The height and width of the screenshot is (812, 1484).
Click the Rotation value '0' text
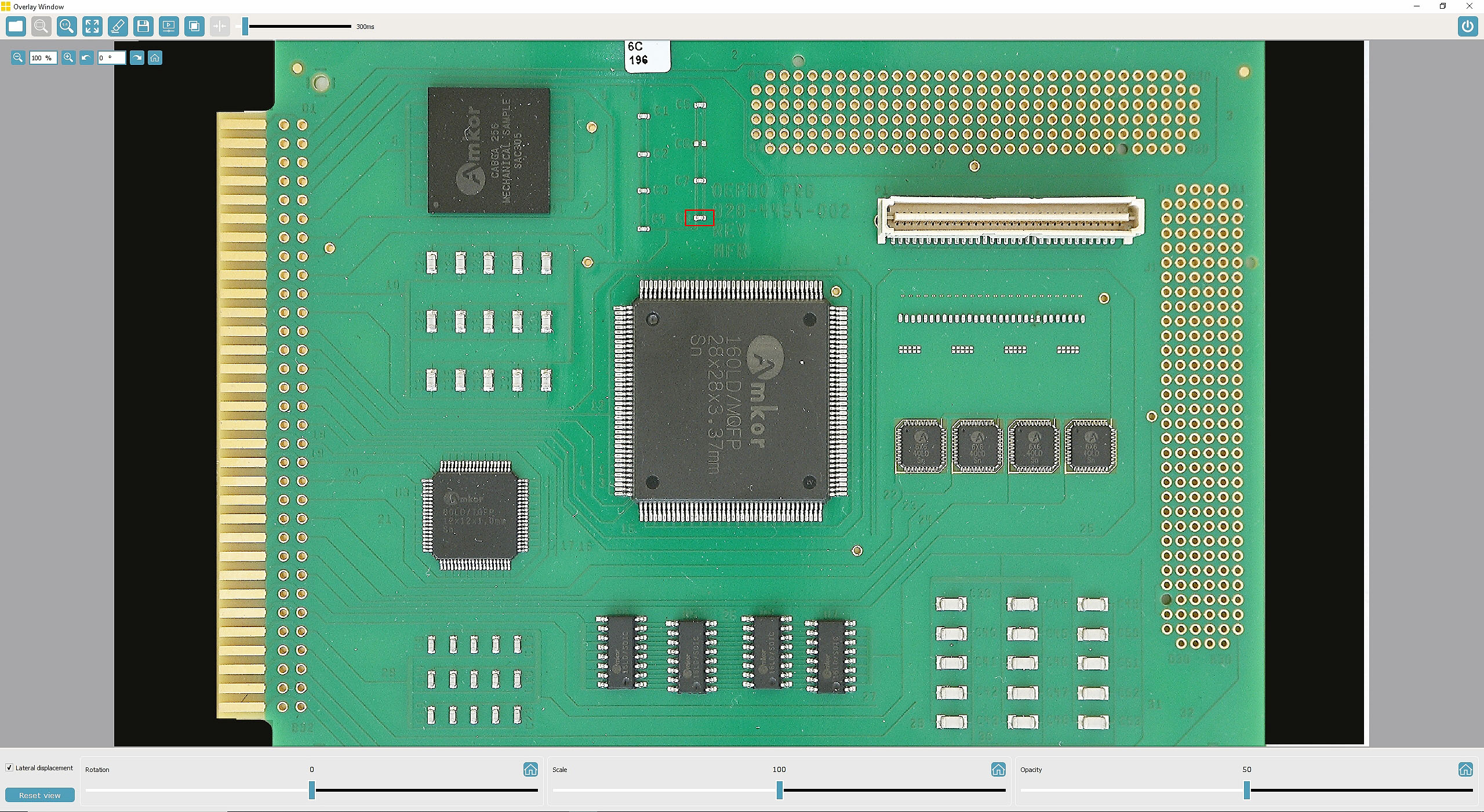point(312,769)
